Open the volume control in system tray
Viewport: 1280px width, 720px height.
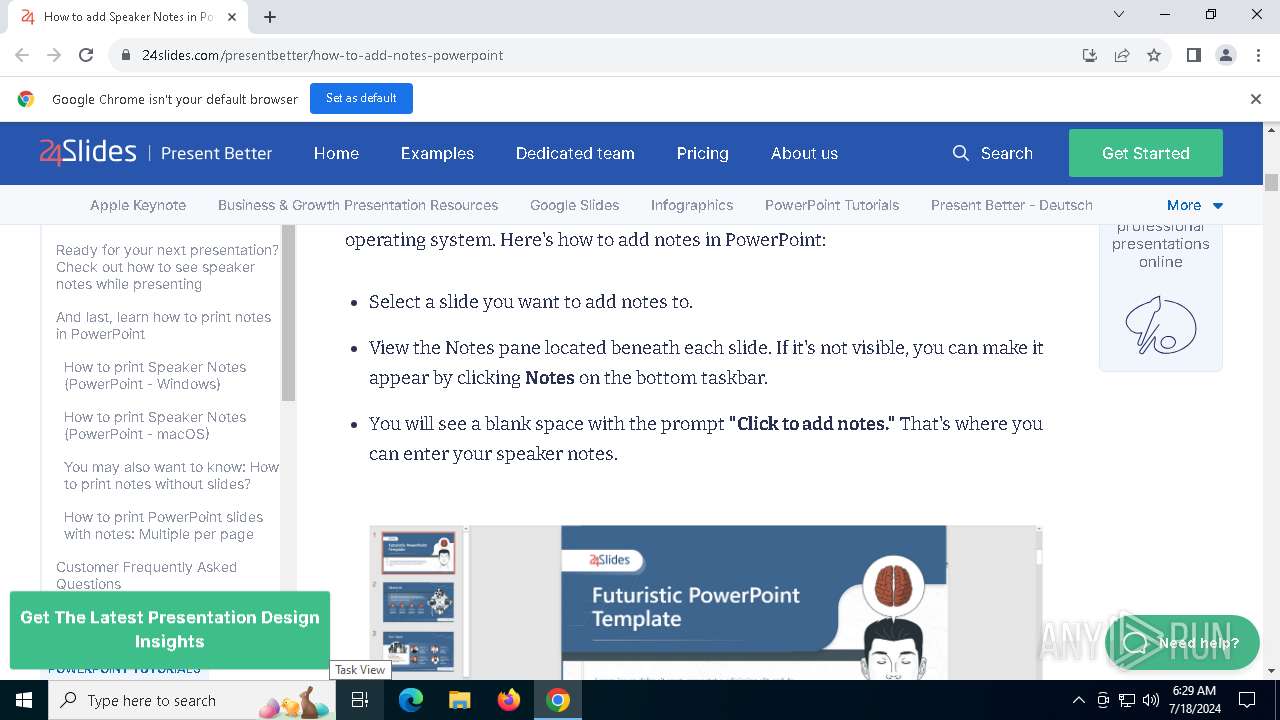click(x=1151, y=700)
